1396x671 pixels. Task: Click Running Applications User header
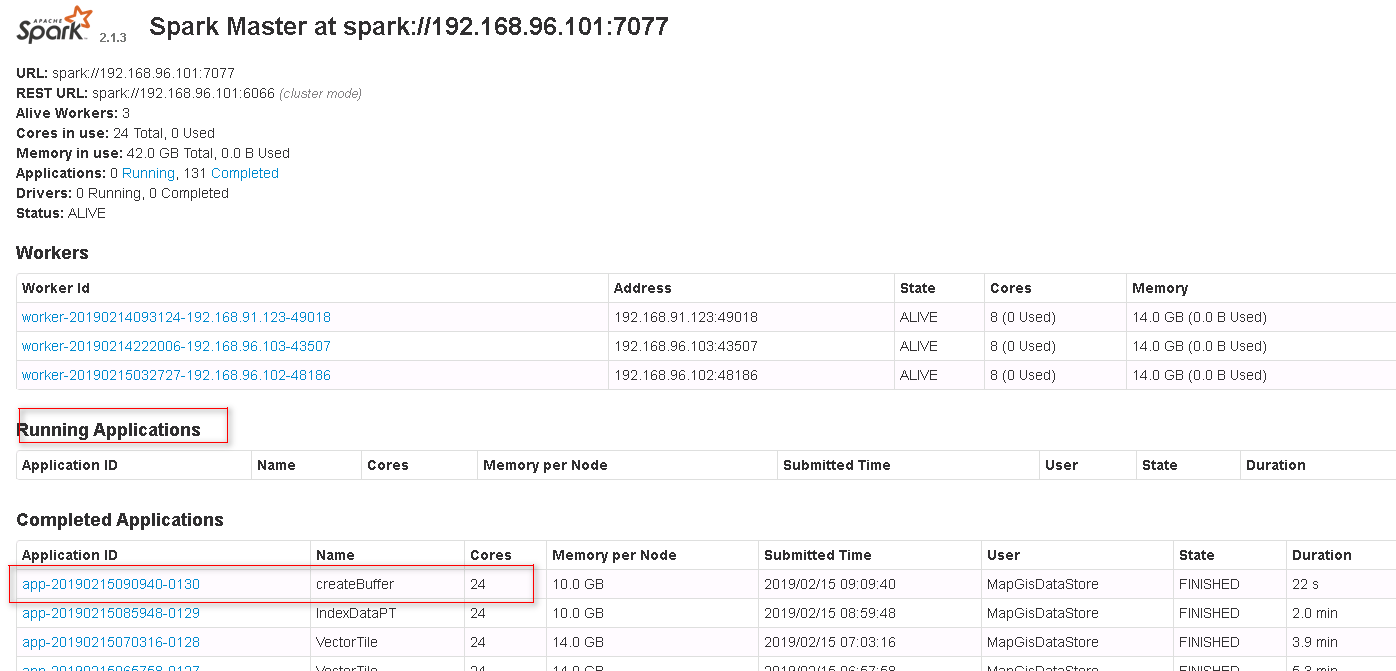(1061, 465)
